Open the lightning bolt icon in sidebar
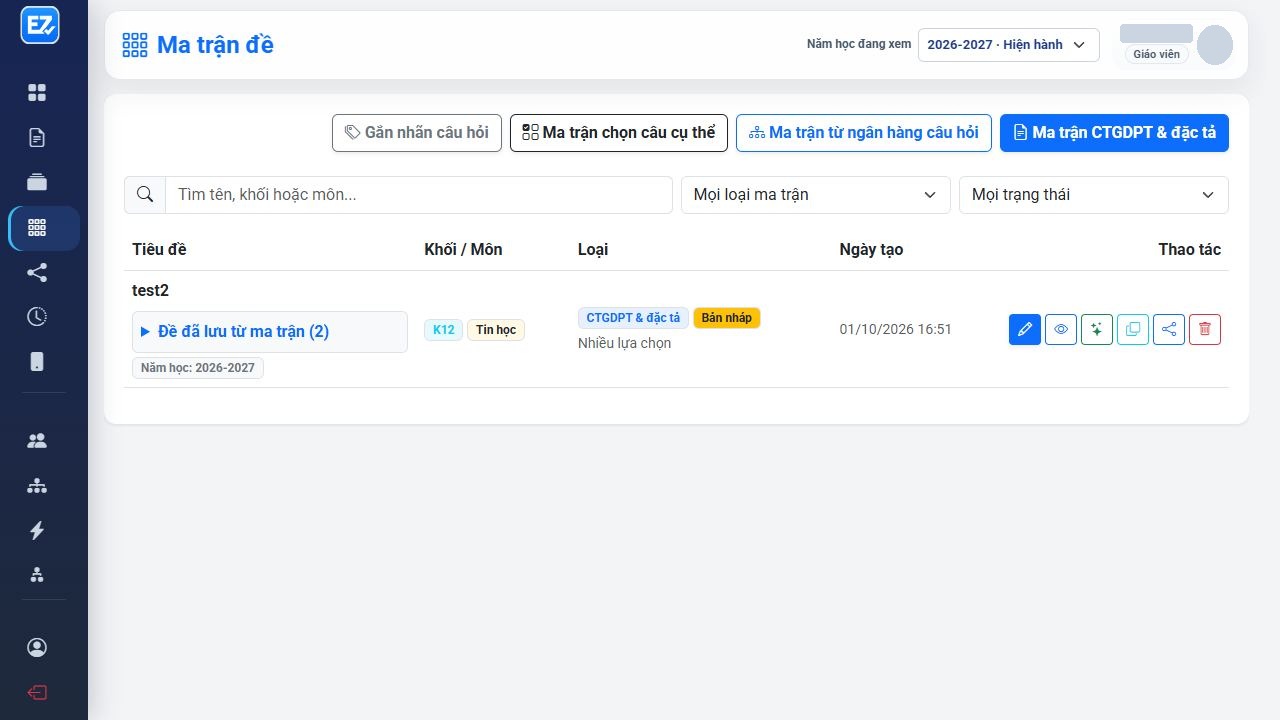 point(37,530)
